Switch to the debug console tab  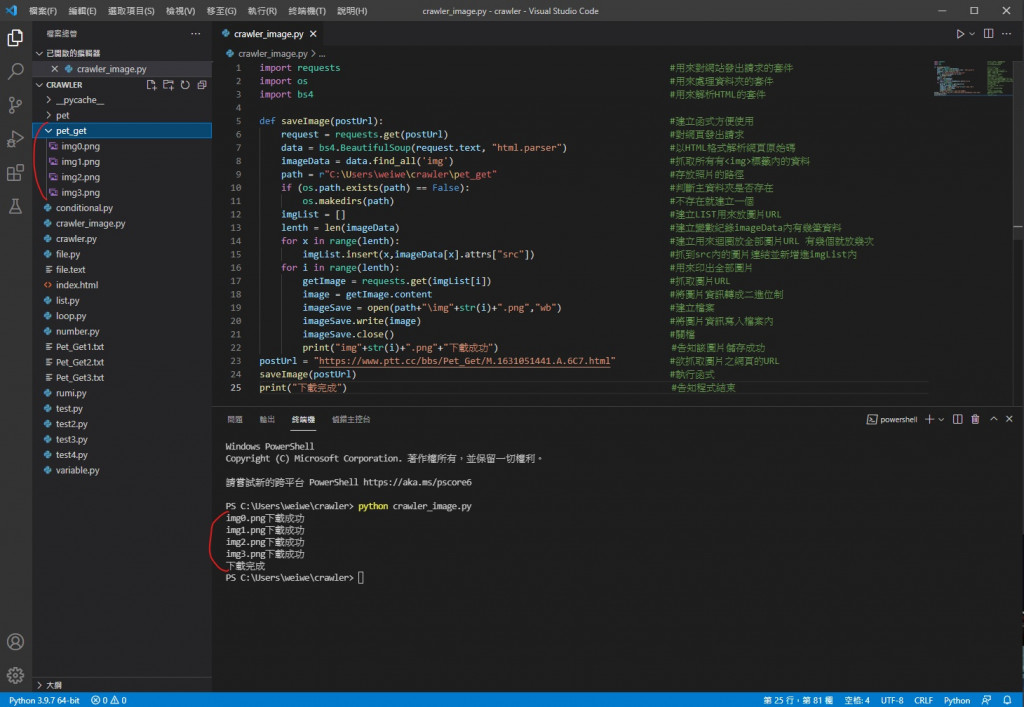351,419
